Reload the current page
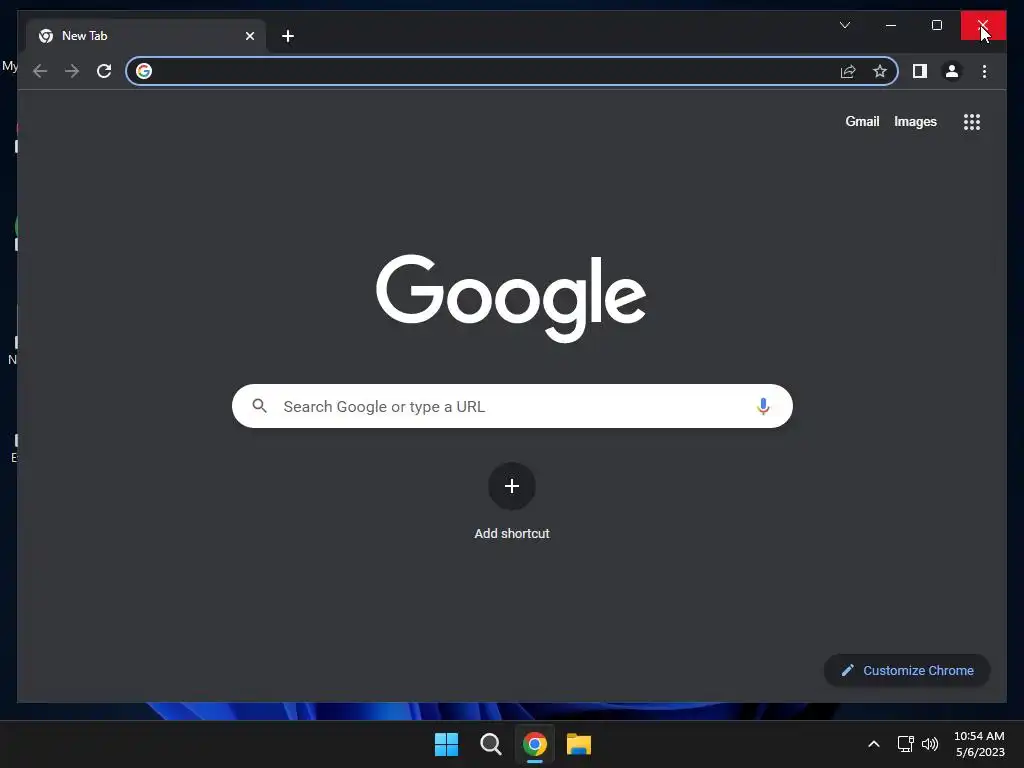The height and width of the screenshot is (768, 1024). tap(104, 71)
